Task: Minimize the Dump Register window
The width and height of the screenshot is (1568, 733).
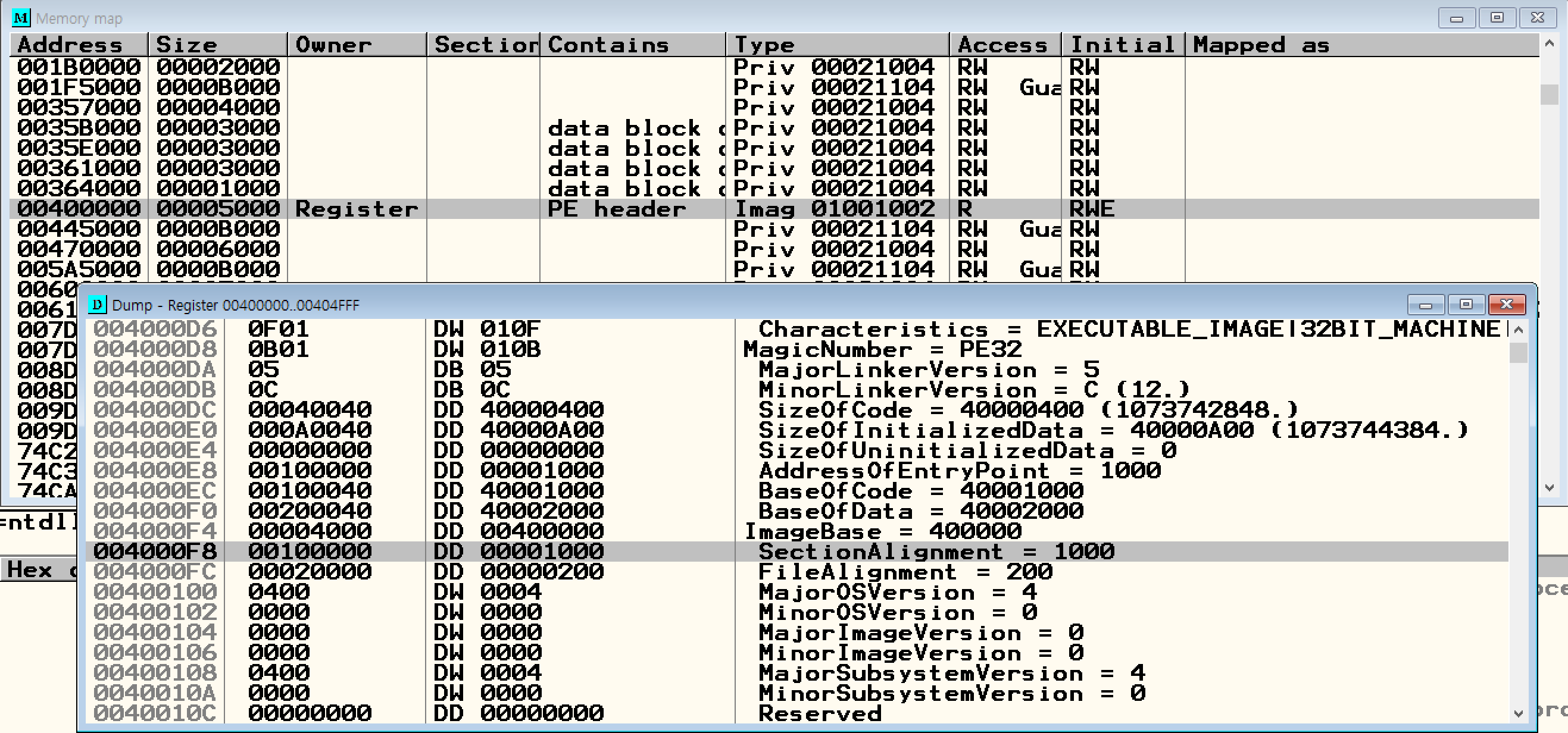Action: click(x=1425, y=304)
